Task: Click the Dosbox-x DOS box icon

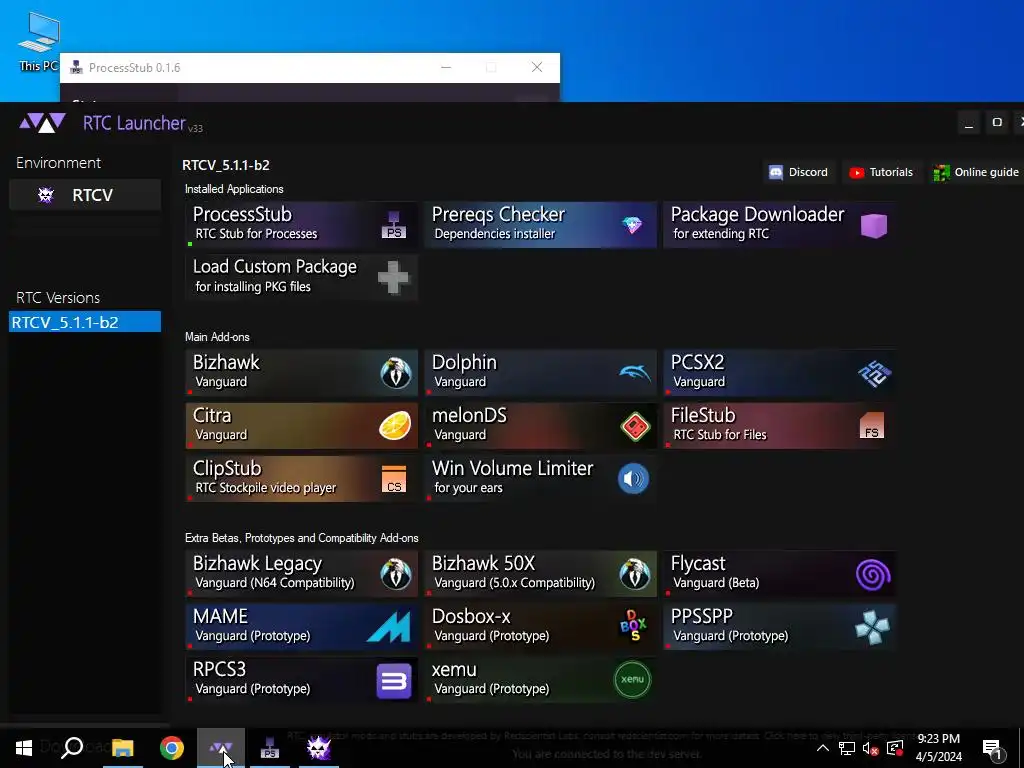Action: pyautogui.click(x=633, y=626)
